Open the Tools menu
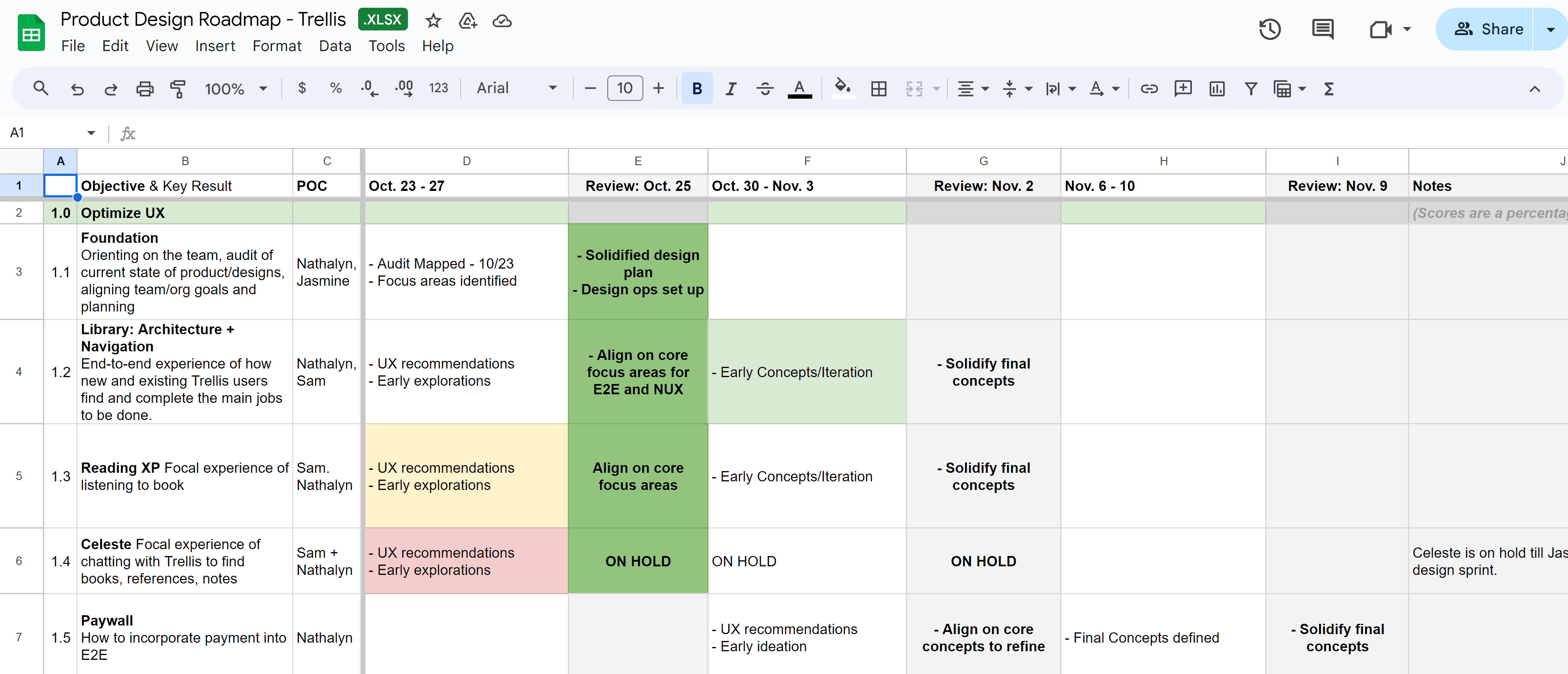The width and height of the screenshot is (1568, 674). pos(386,46)
